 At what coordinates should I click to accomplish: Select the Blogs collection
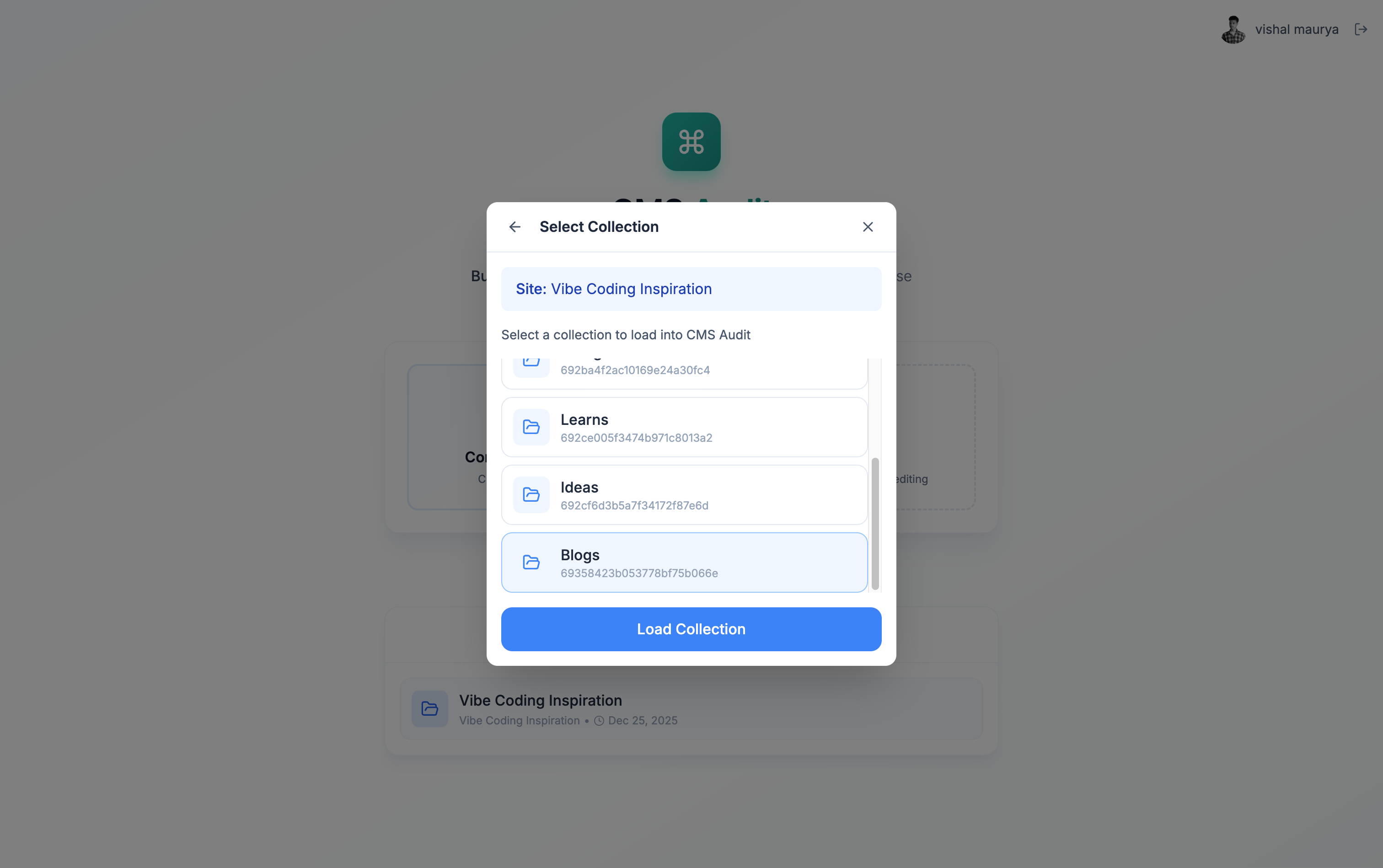pos(684,562)
